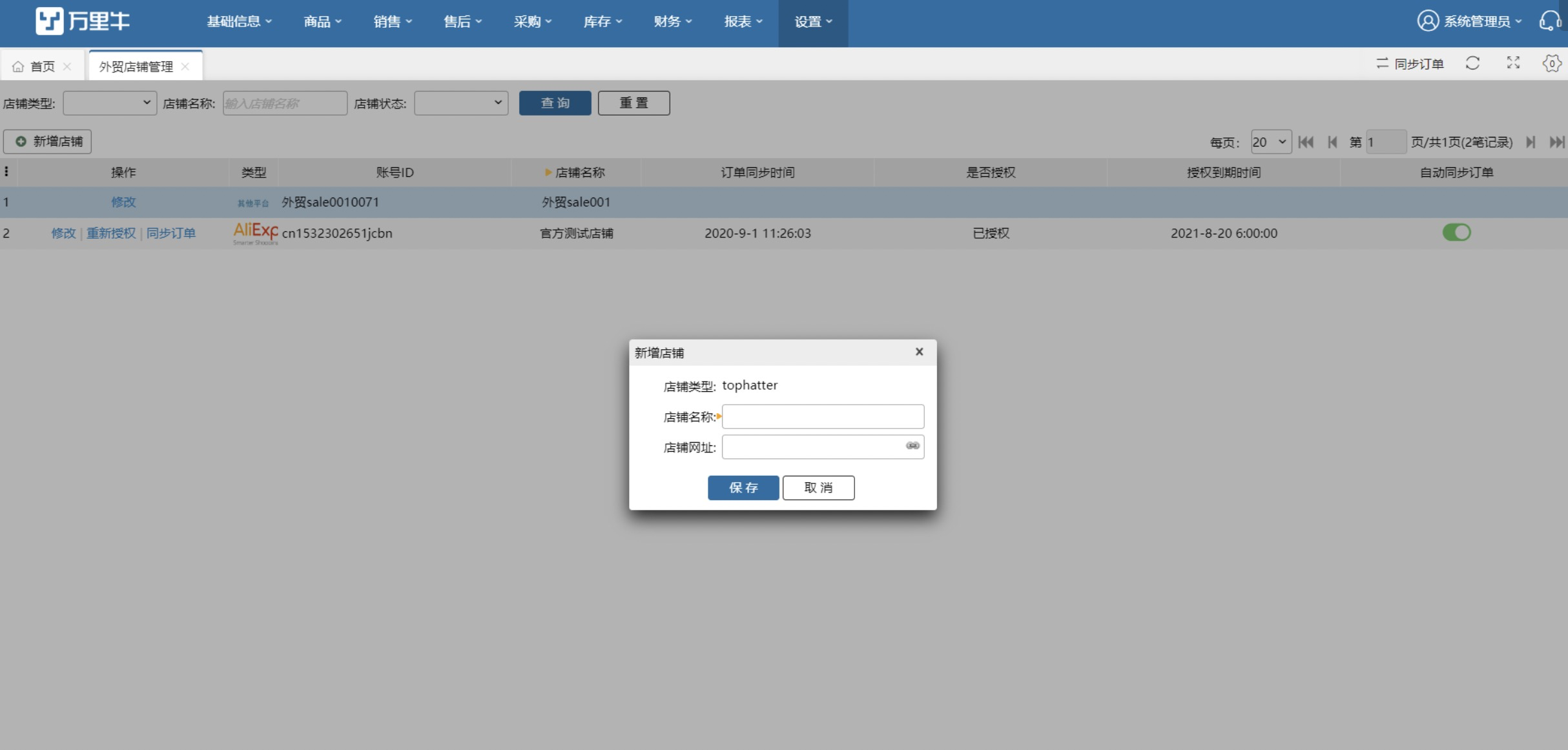Expand the 财务 menu
The height and width of the screenshot is (750, 1568).
672,22
